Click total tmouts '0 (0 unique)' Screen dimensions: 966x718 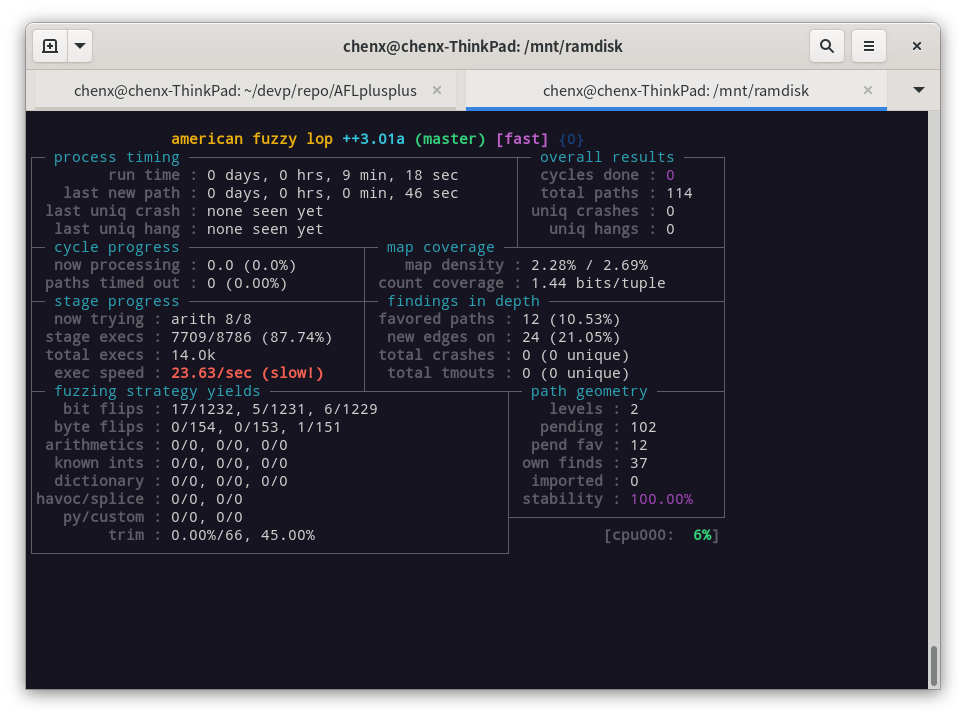575,373
